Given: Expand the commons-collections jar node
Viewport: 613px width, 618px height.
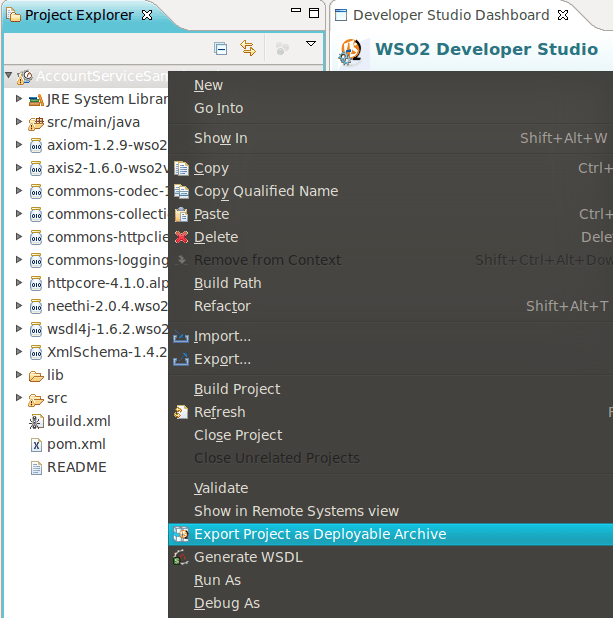Looking at the screenshot, I should coord(19,213).
